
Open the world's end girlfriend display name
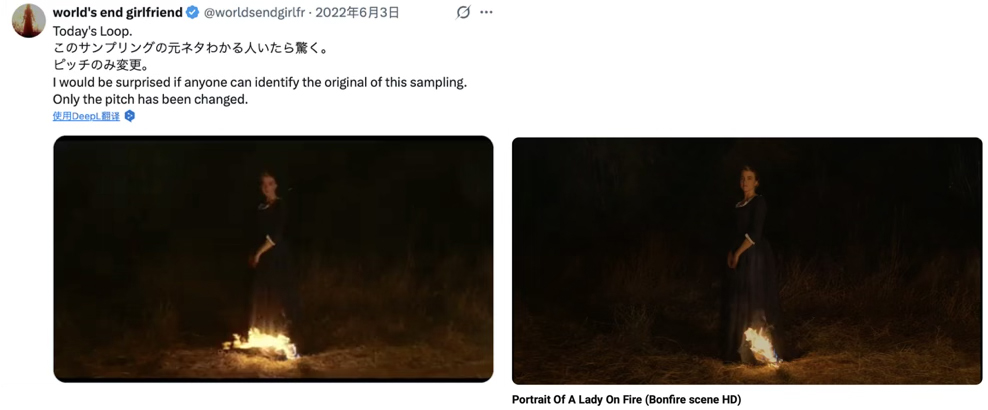click(117, 13)
